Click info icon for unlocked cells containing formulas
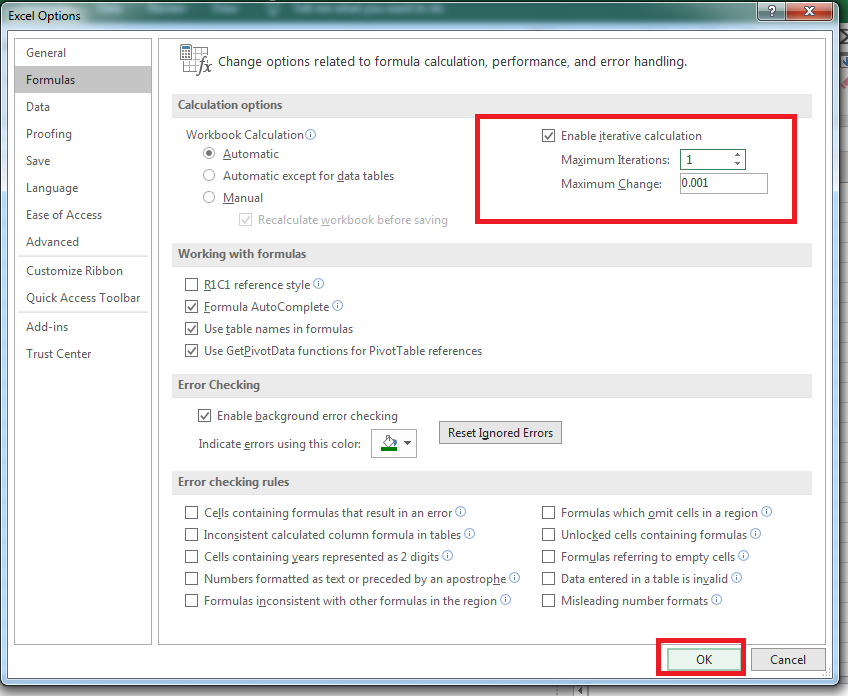Screen dimensions: 848x696 [756, 534]
